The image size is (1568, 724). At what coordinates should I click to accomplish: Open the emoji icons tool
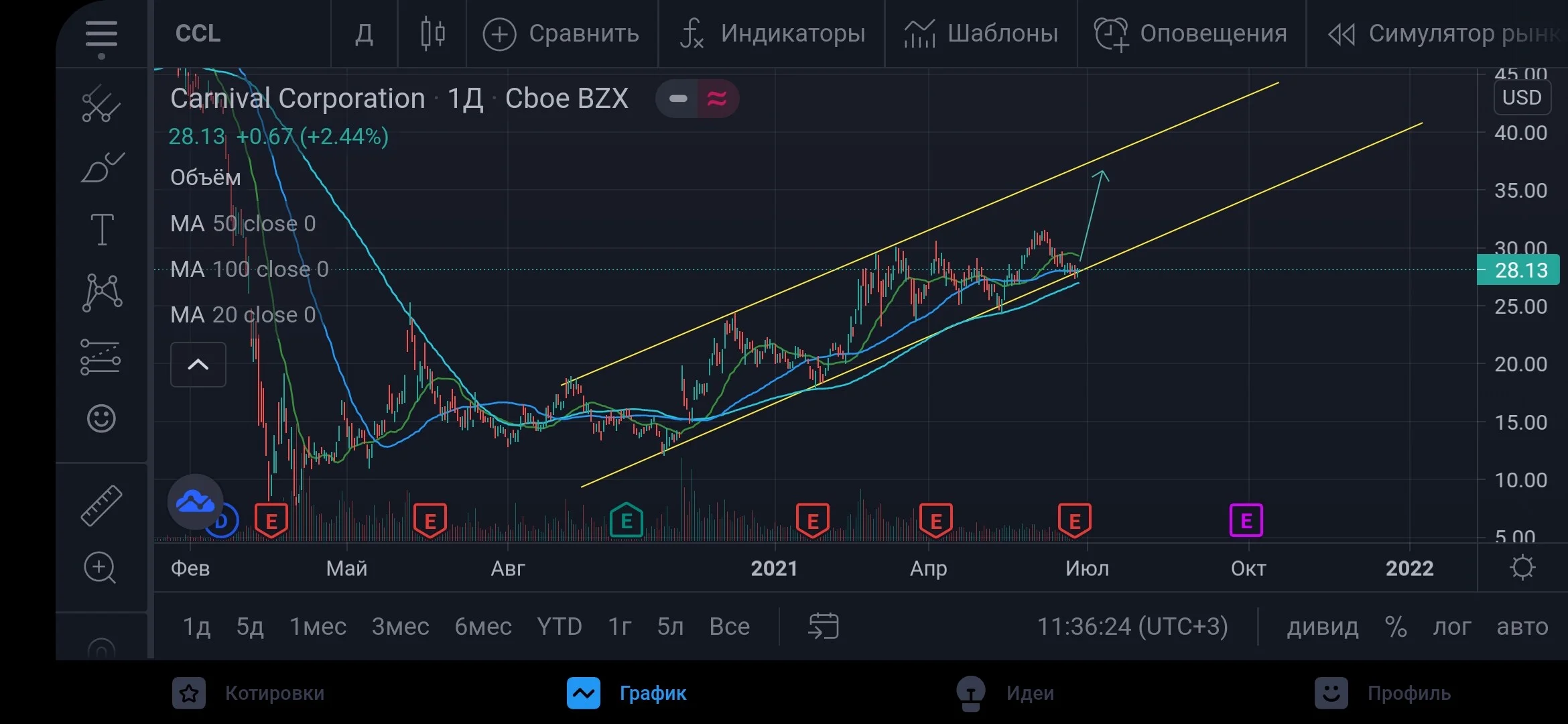point(101,418)
